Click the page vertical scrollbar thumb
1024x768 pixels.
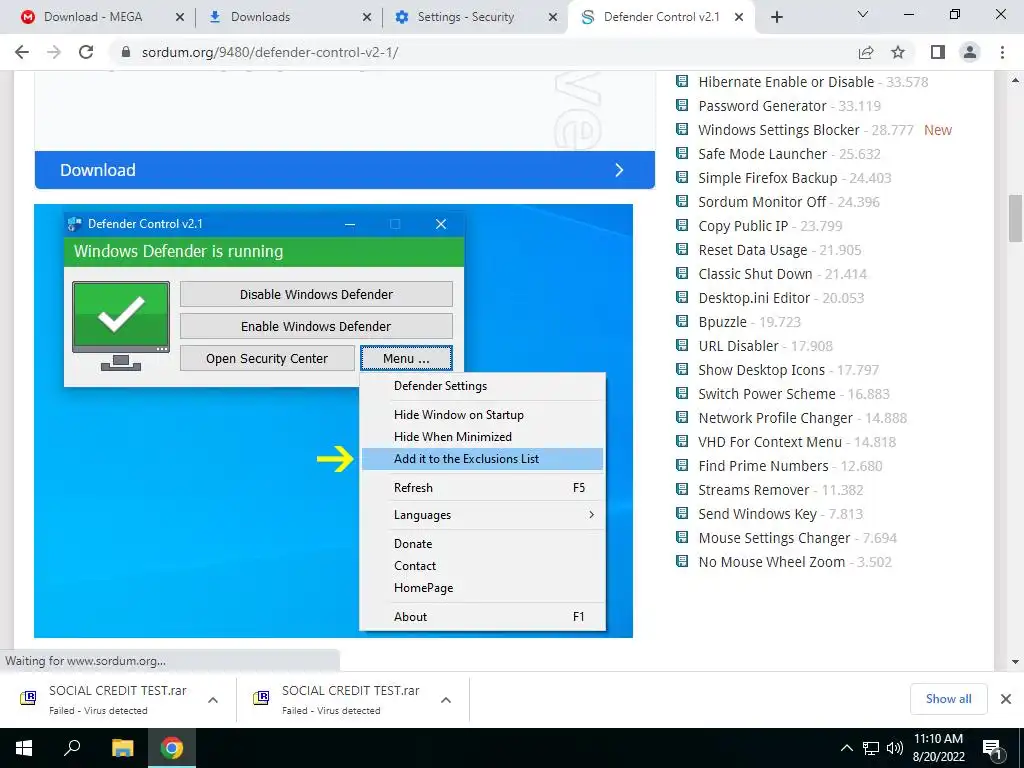[1016, 219]
